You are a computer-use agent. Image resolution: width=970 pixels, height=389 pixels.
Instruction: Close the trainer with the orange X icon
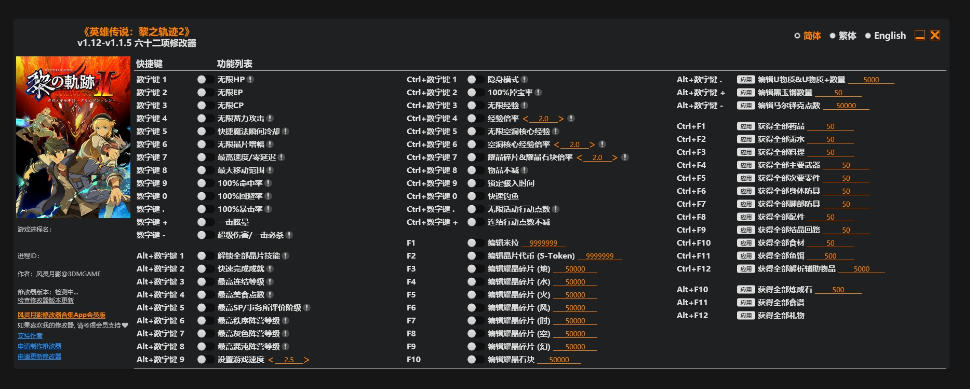pyautogui.click(x=935, y=35)
